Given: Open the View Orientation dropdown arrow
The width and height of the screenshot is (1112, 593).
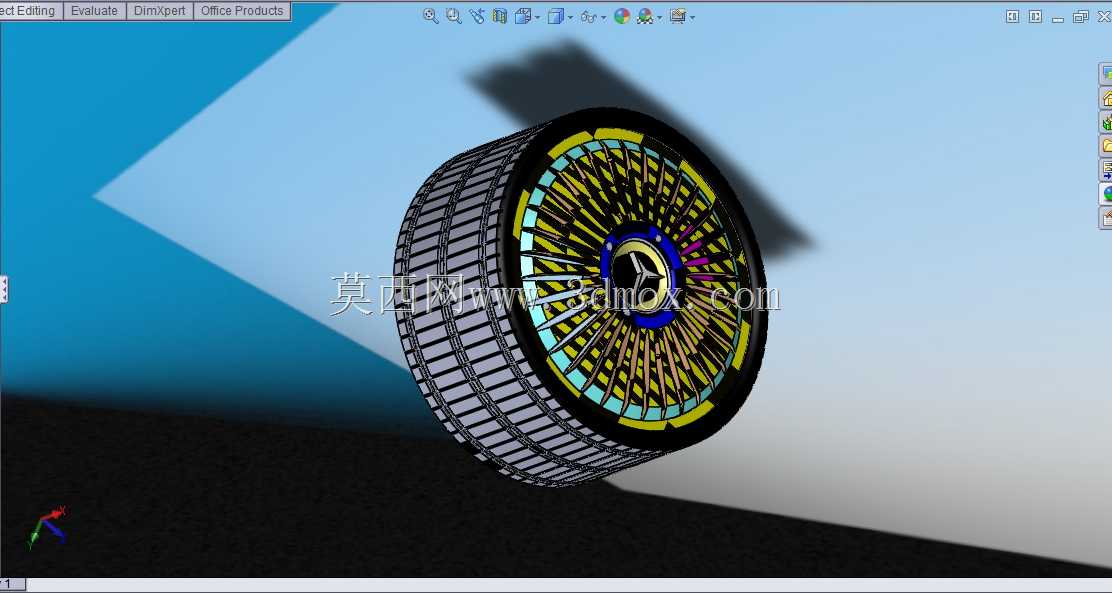Looking at the screenshot, I should [538, 18].
